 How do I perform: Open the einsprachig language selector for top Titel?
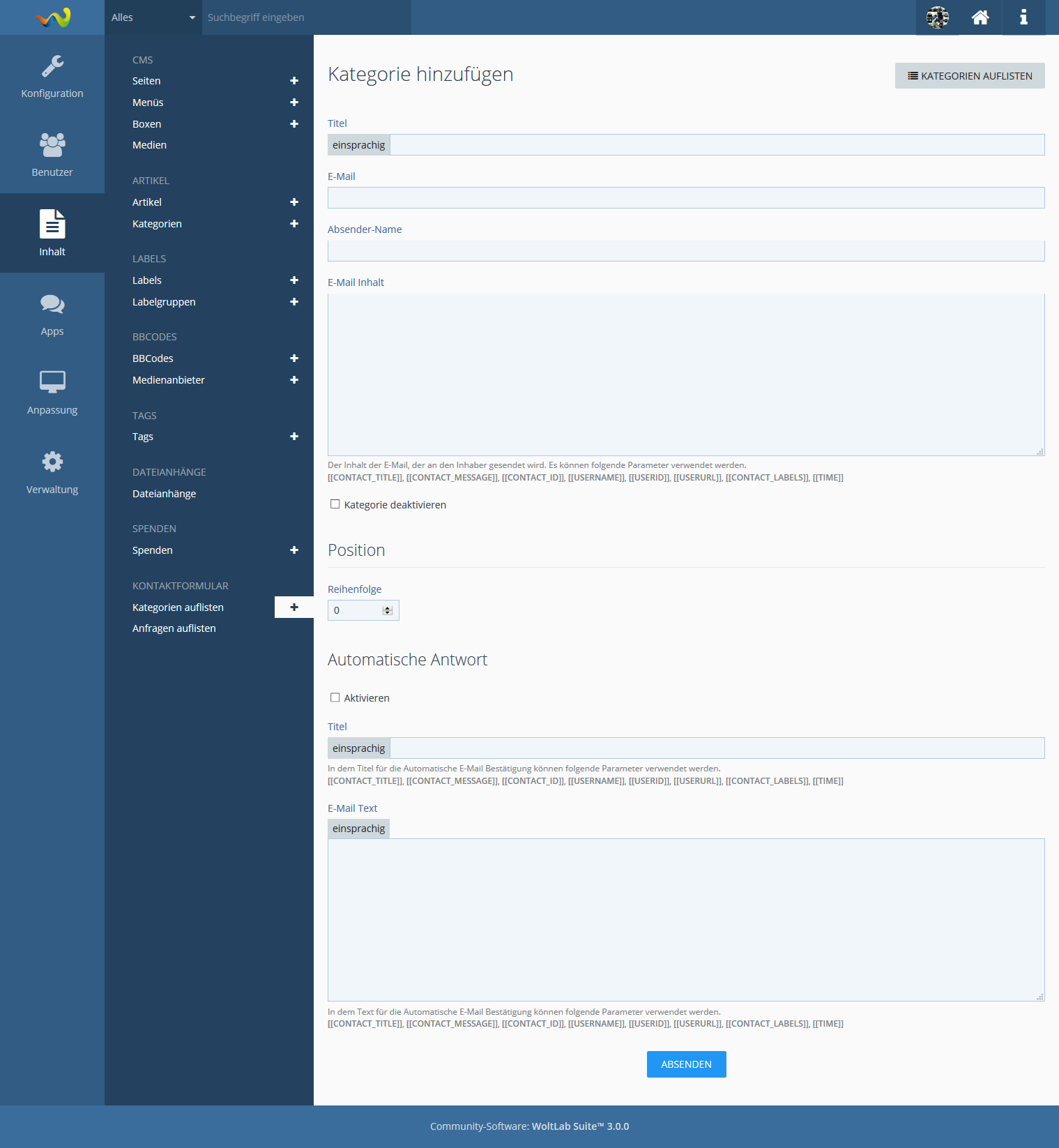pos(359,145)
